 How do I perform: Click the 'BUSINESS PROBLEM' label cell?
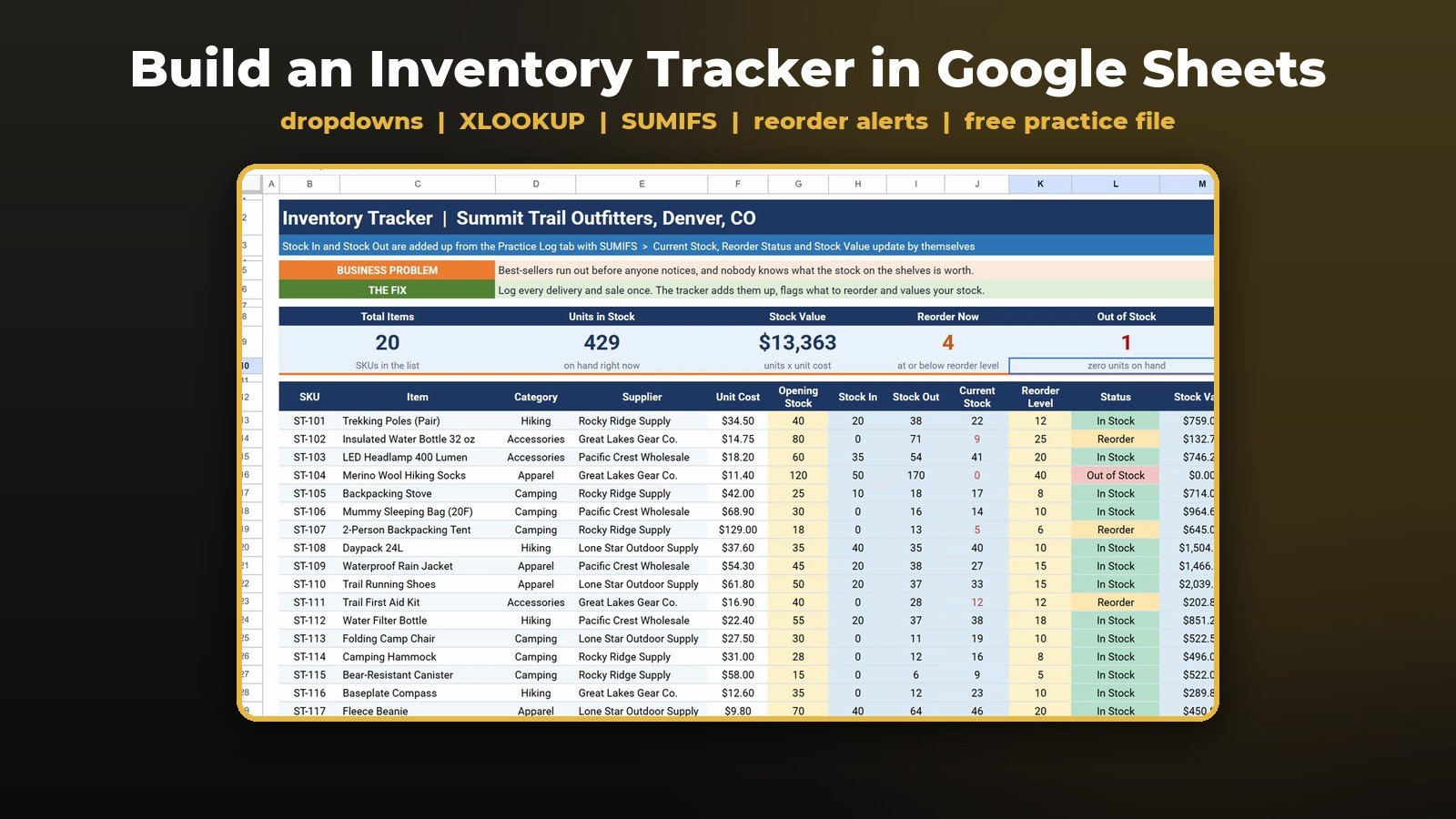click(x=387, y=270)
